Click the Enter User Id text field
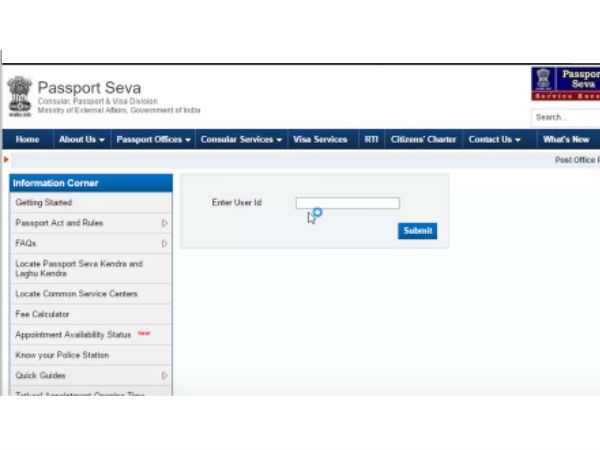The image size is (600, 450). [347, 203]
